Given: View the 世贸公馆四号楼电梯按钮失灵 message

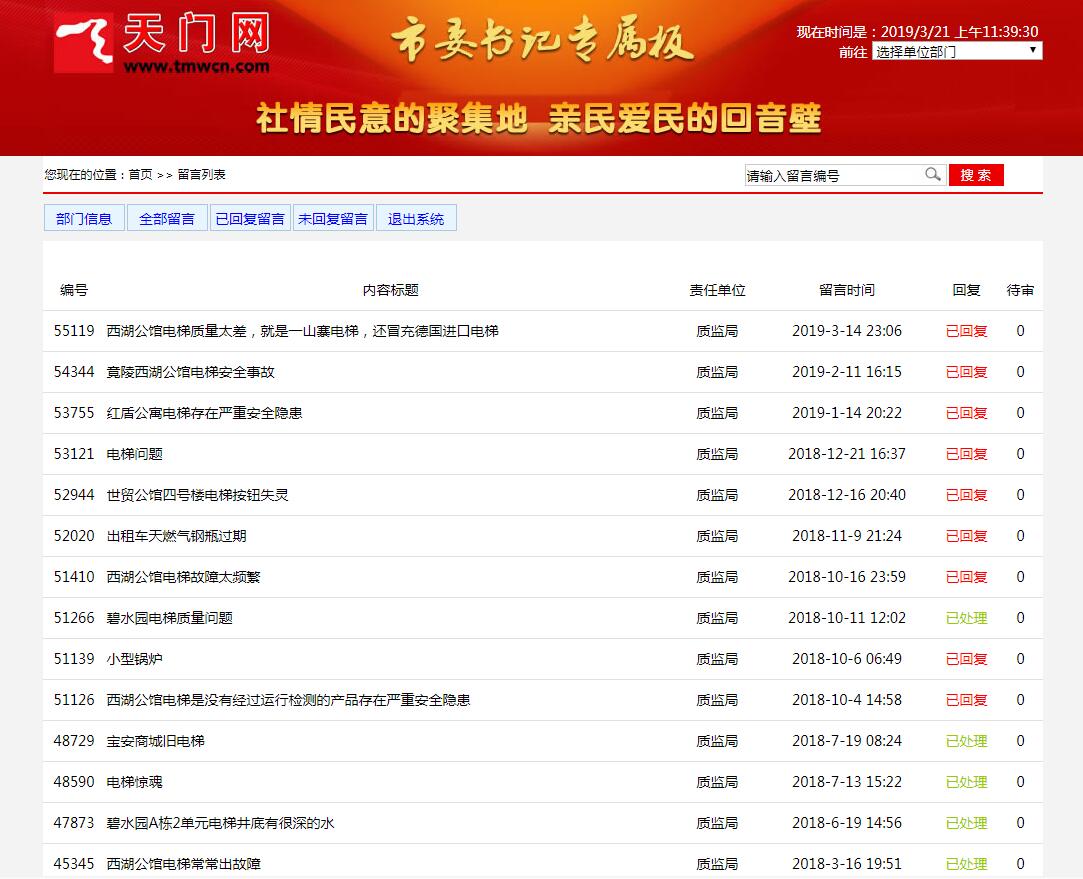Looking at the screenshot, I should (197, 495).
